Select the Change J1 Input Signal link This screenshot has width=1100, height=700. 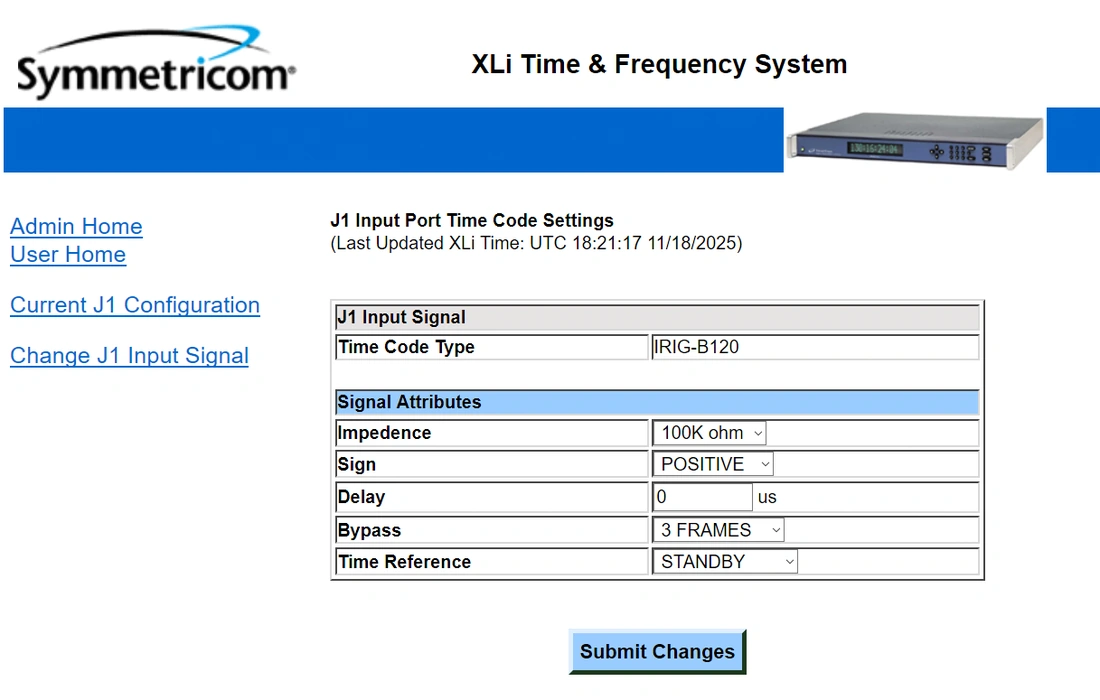(x=129, y=356)
